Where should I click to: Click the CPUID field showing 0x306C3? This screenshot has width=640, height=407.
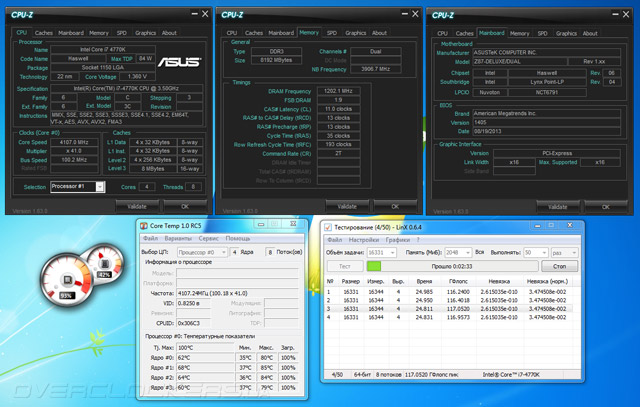tap(194, 323)
